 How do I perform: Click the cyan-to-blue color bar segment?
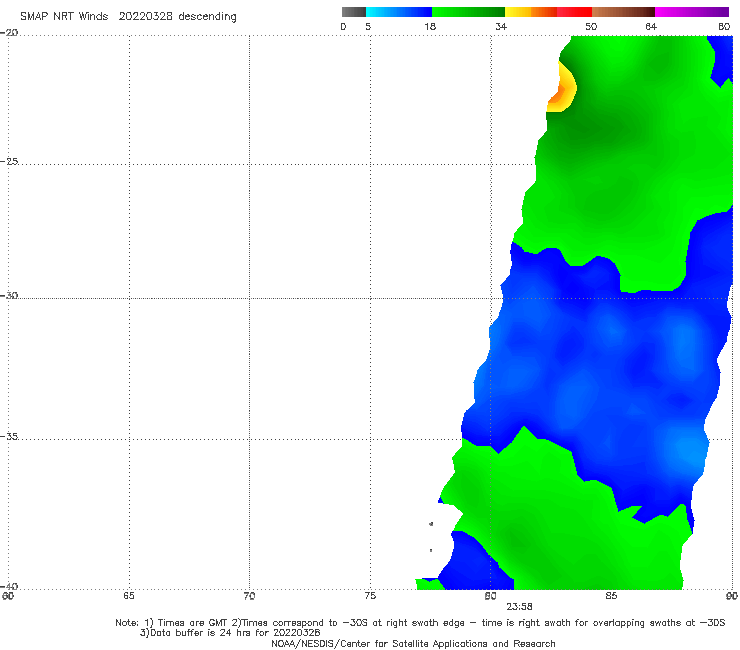tap(399, 12)
